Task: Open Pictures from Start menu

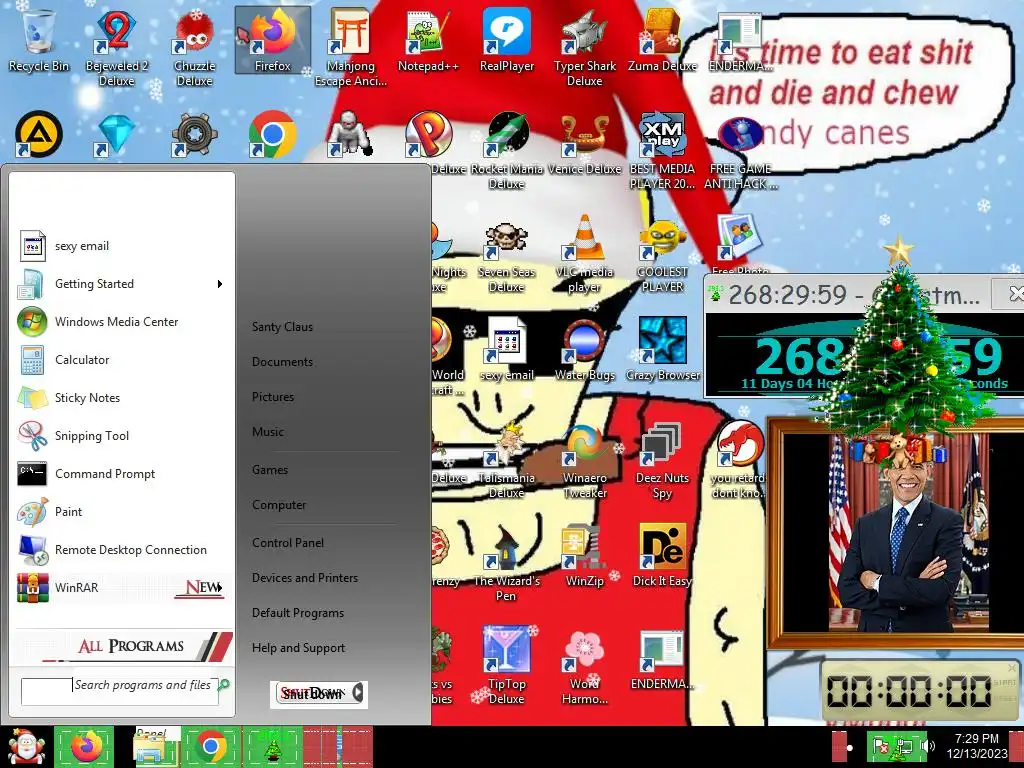Action: 273,397
